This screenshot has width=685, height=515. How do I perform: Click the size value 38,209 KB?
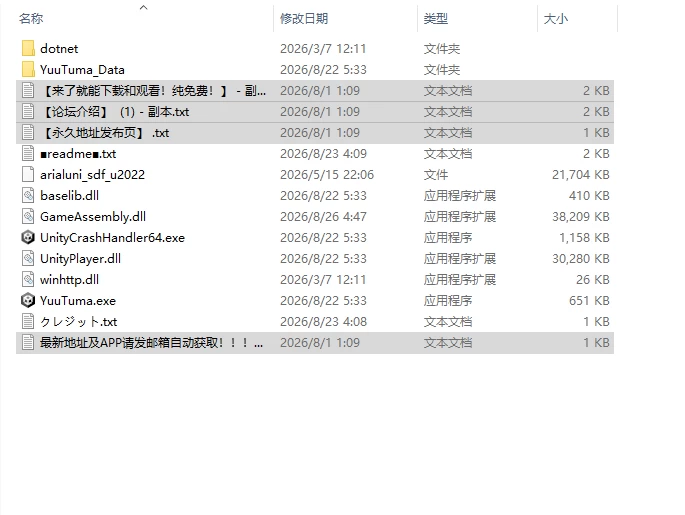tap(581, 217)
